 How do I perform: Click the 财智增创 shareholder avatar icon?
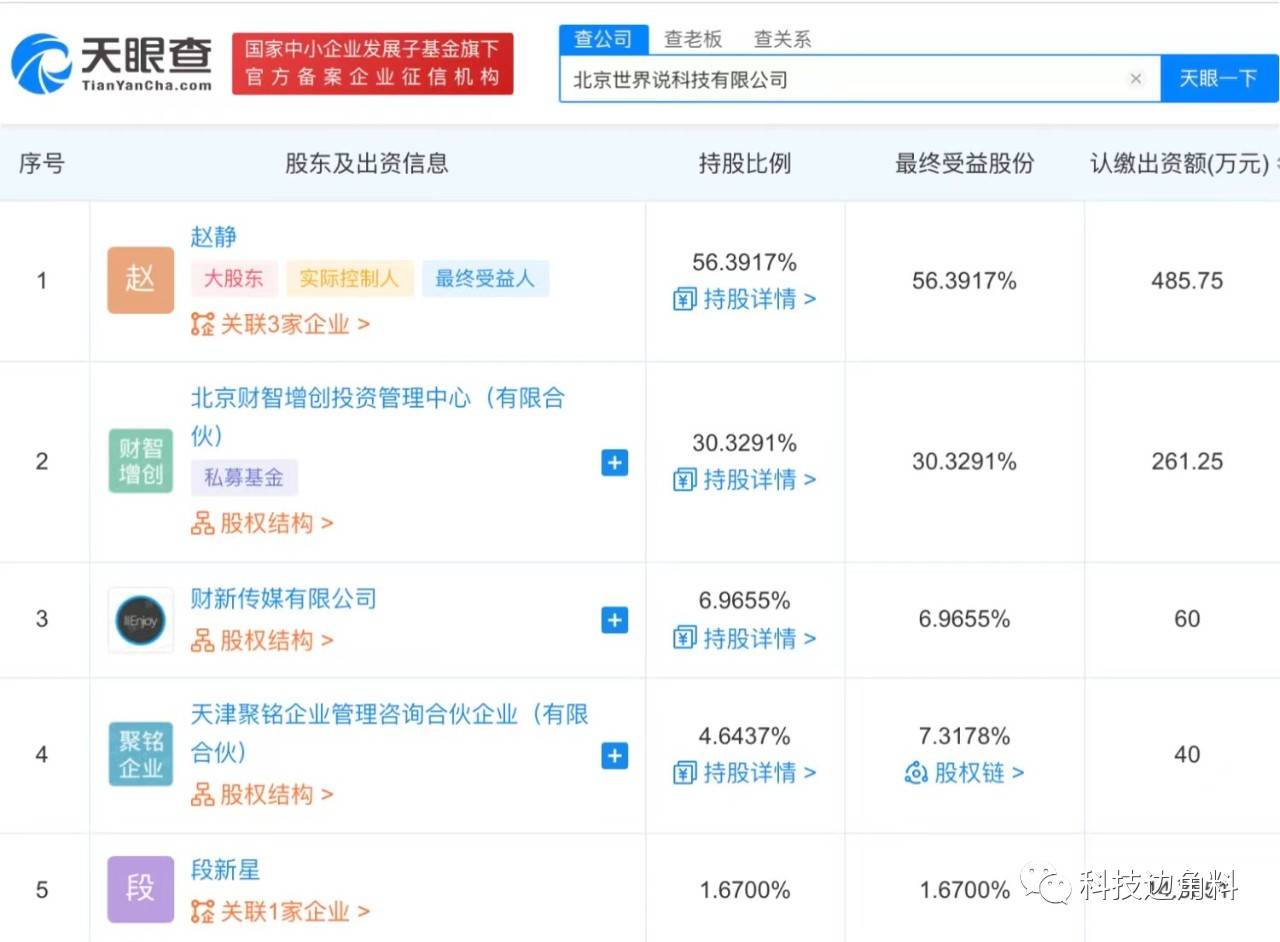coord(140,461)
